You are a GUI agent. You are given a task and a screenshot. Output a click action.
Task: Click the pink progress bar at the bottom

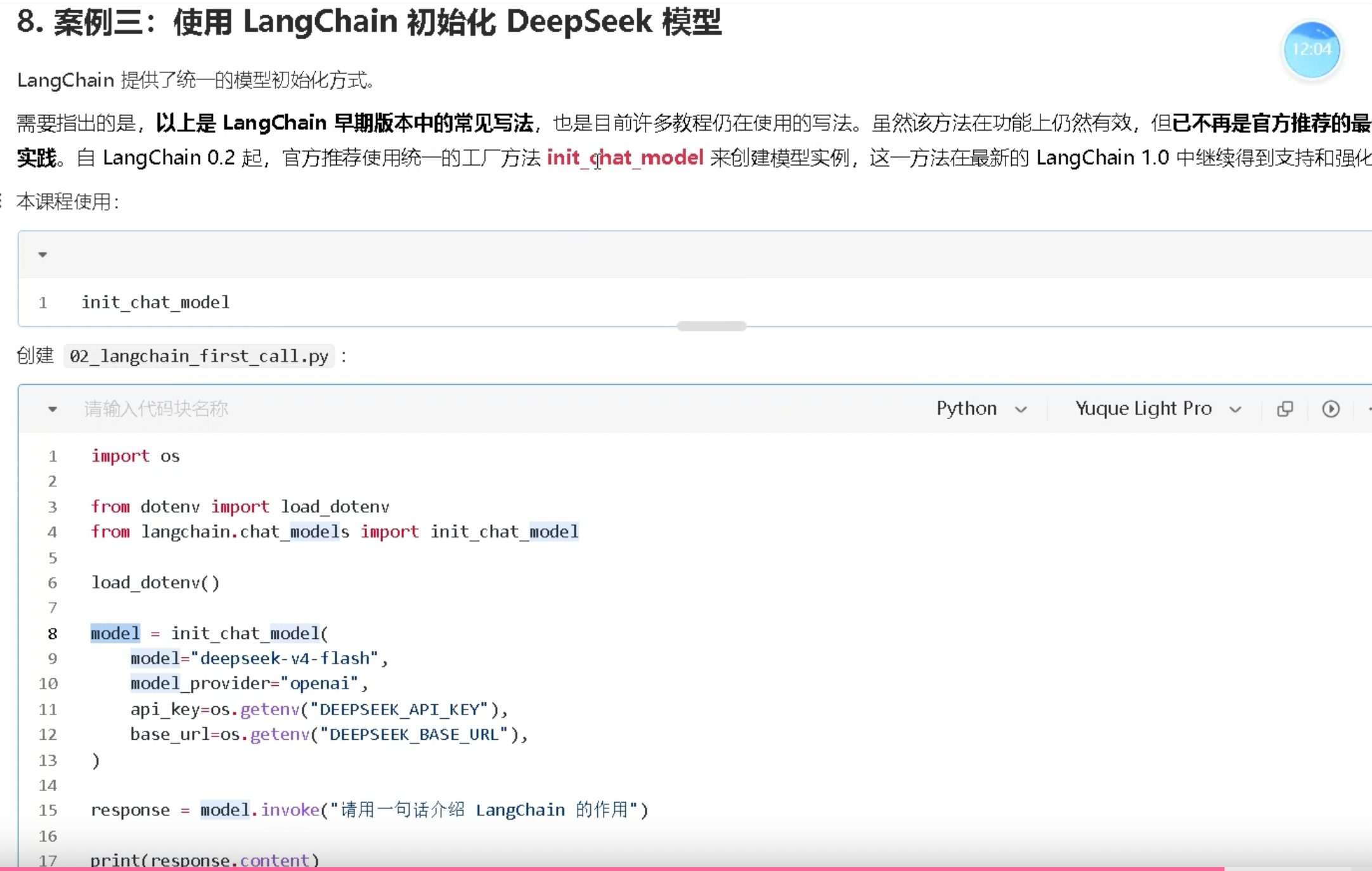click(612, 868)
